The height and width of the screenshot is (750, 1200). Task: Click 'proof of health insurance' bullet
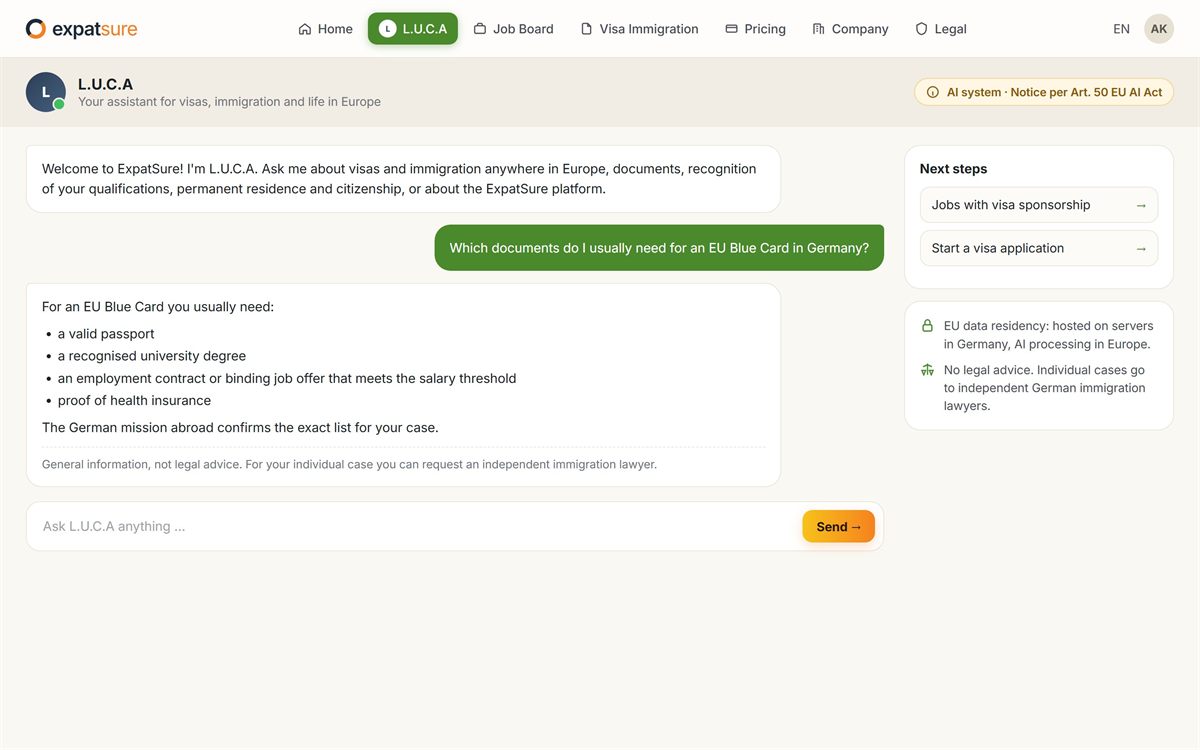point(134,400)
